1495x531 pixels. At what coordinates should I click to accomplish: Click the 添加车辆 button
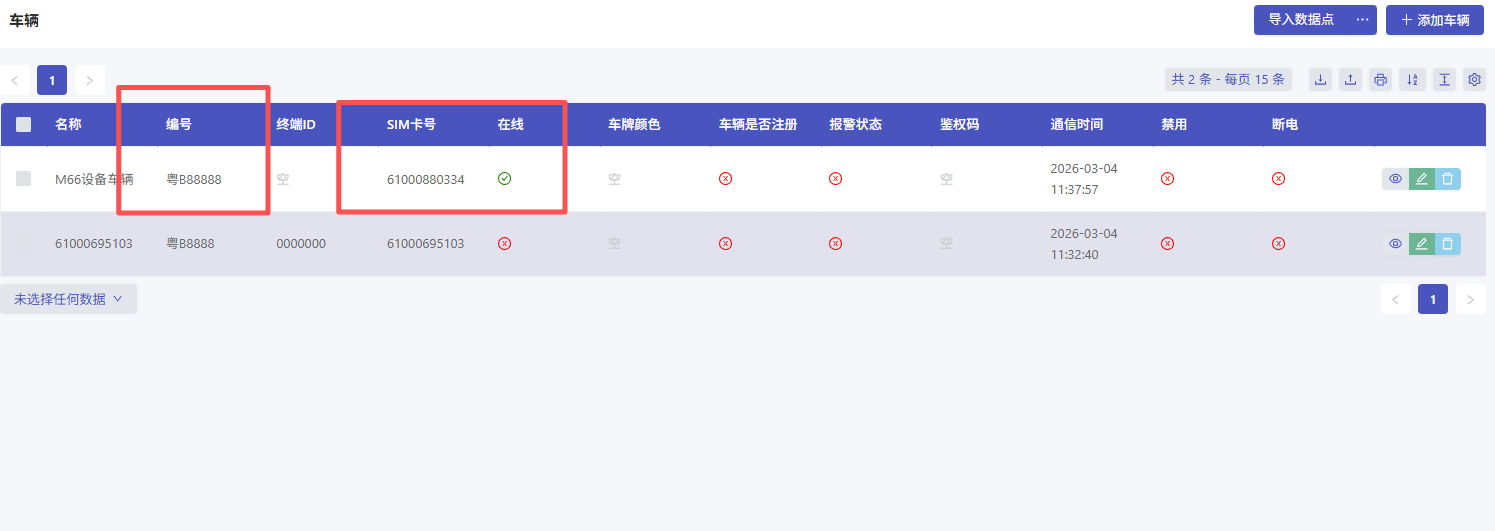pyautogui.click(x=1434, y=20)
